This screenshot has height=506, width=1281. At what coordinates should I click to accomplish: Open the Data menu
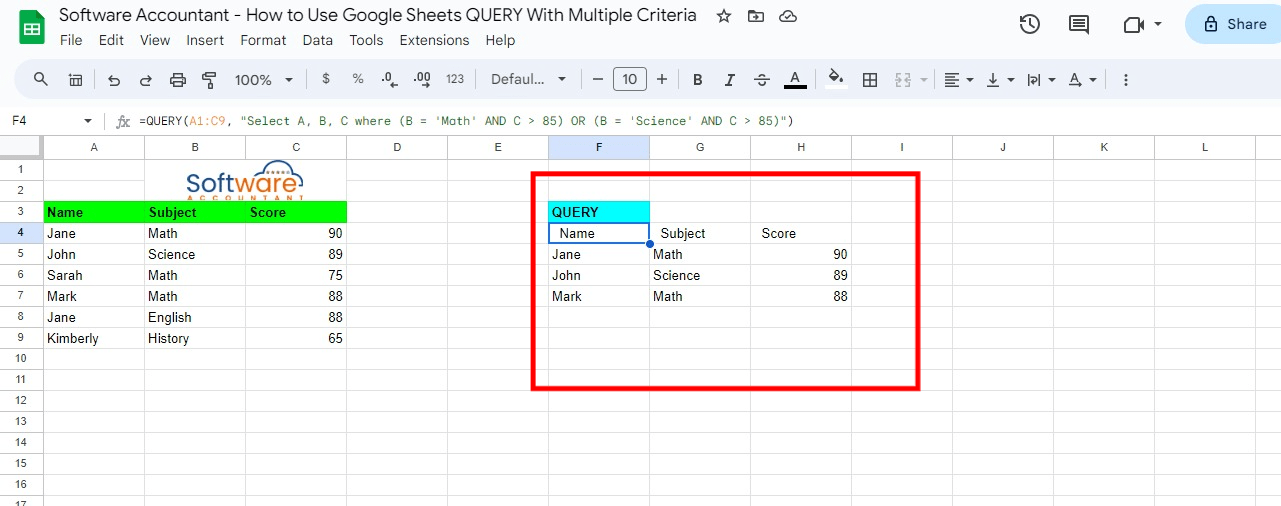(x=317, y=40)
